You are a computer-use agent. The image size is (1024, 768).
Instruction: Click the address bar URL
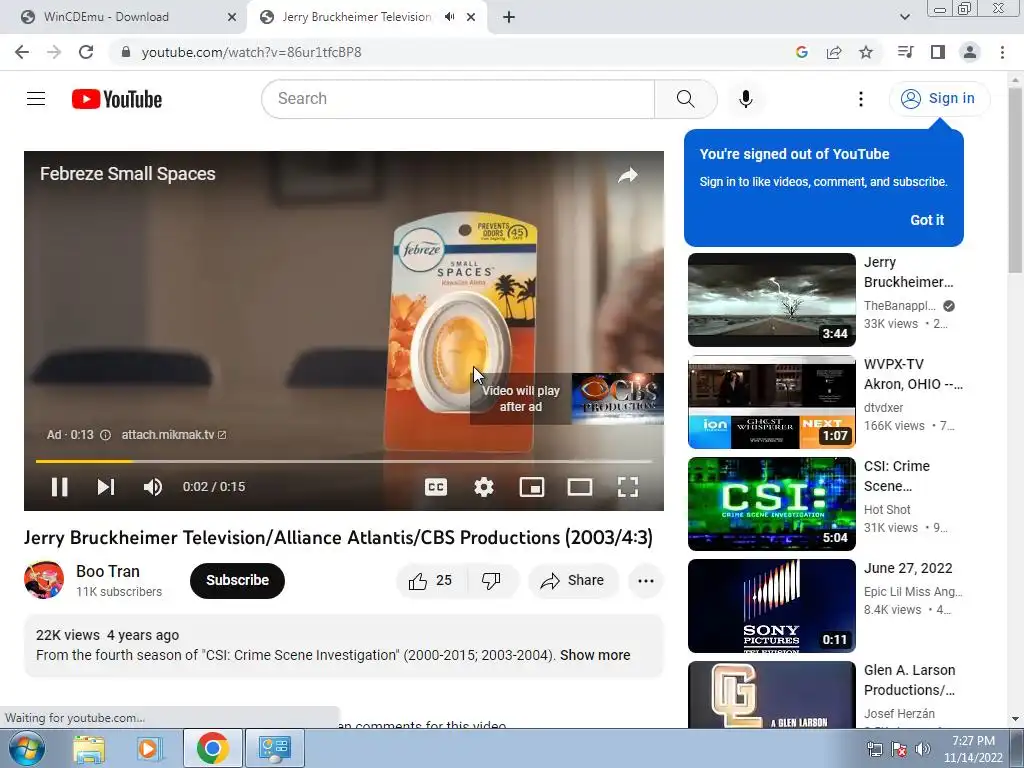[x=251, y=52]
